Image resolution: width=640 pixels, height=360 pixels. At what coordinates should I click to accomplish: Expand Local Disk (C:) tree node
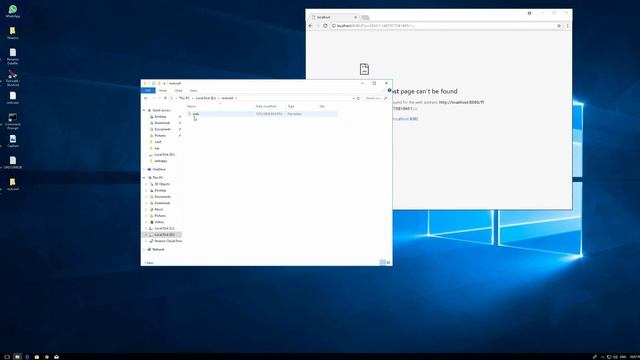click(147, 229)
